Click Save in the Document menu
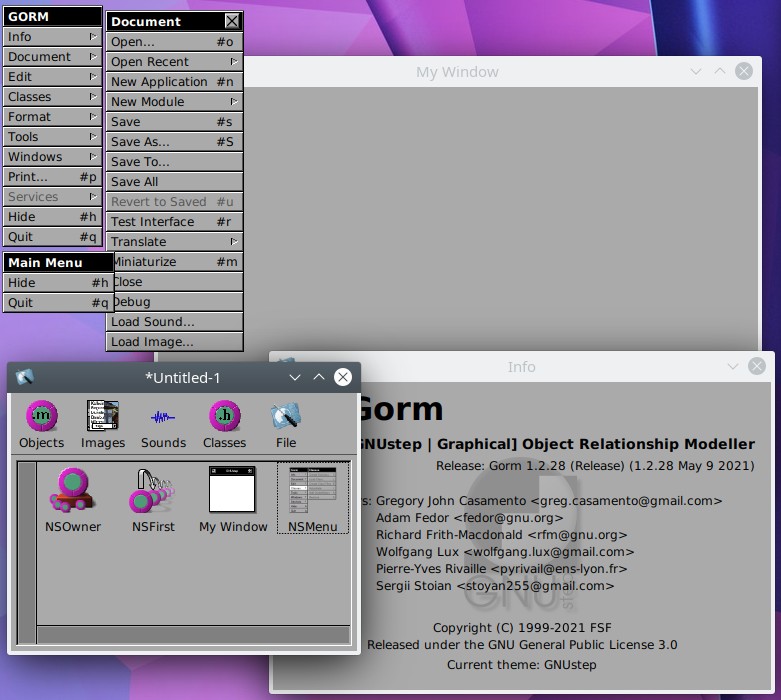This screenshot has width=781, height=700. pos(174,122)
